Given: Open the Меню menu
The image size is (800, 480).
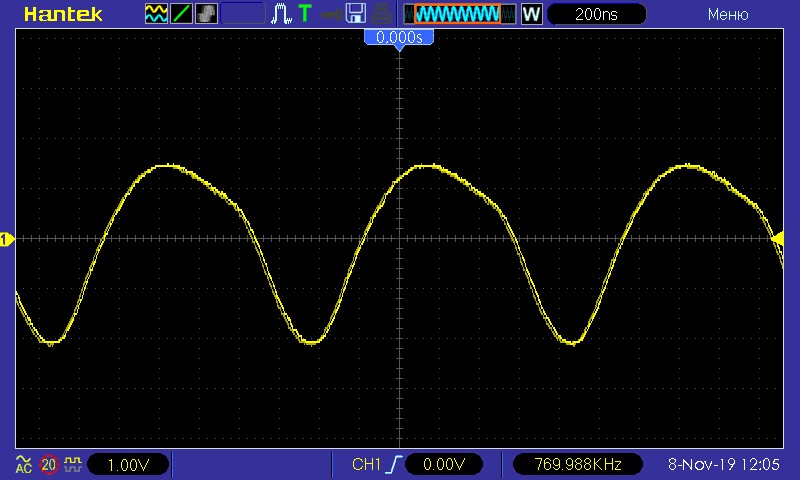Looking at the screenshot, I should (728, 14).
